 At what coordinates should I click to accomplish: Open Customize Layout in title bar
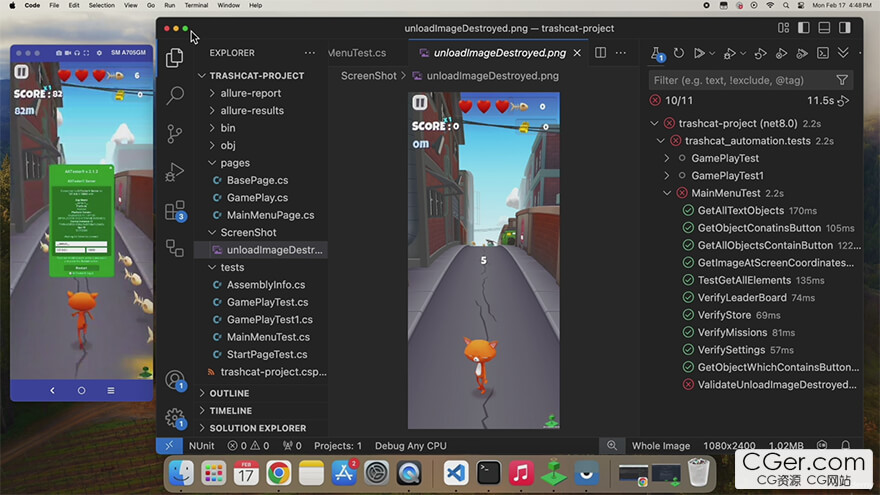(x=783, y=28)
